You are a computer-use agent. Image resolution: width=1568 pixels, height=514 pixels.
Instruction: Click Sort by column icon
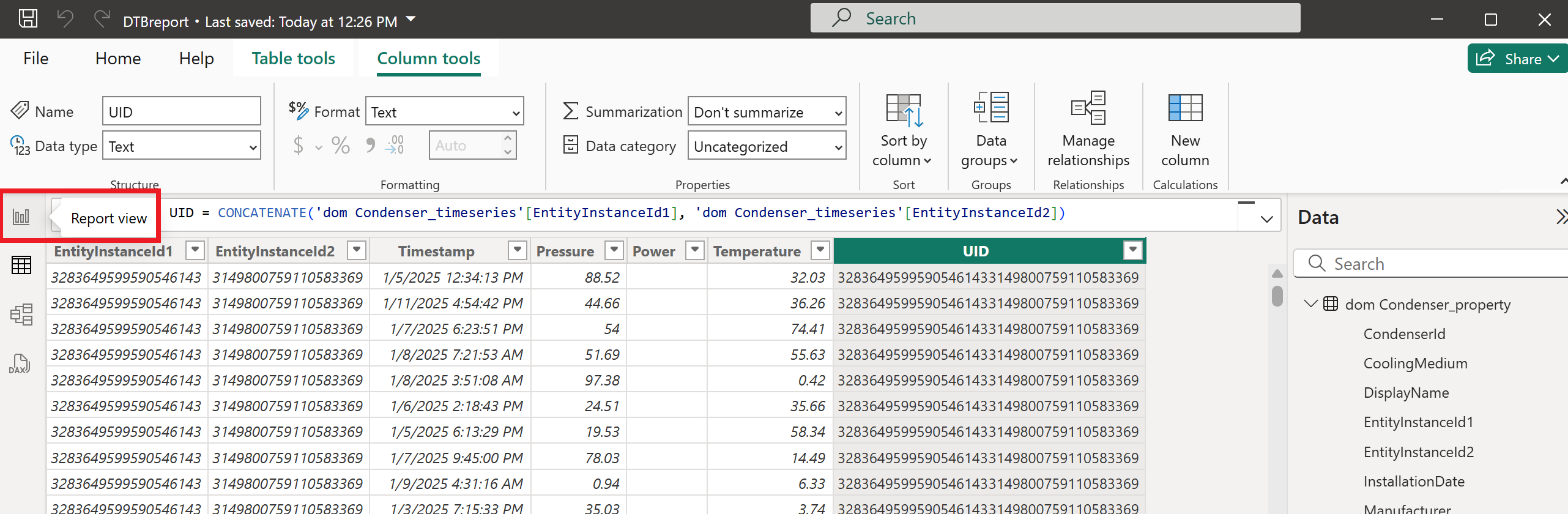[904, 110]
